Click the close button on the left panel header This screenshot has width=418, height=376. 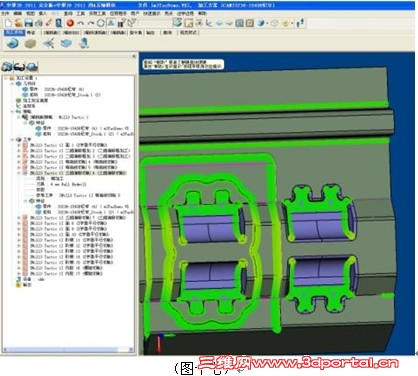pyautogui.click(x=134, y=56)
